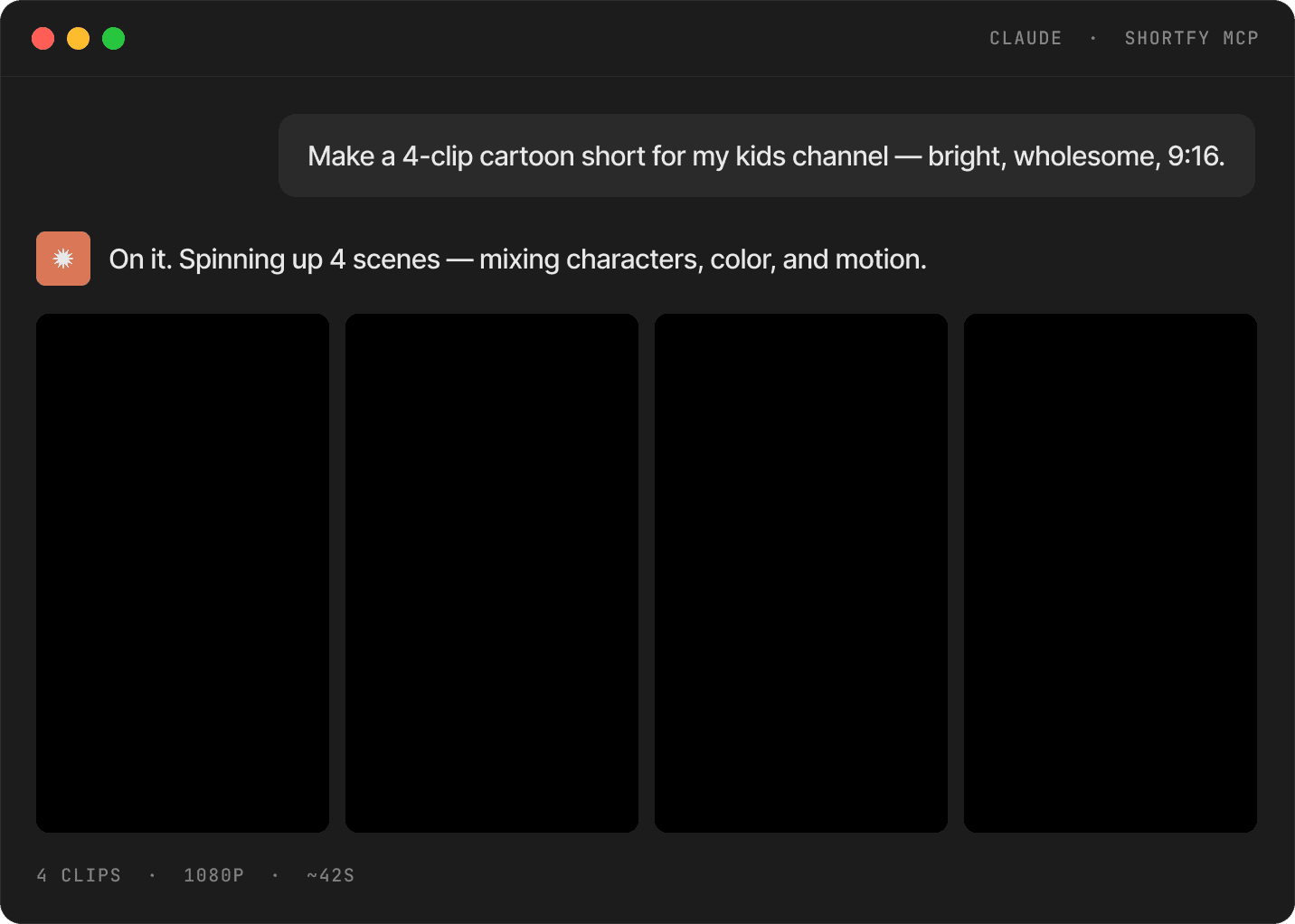The width and height of the screenshot is (1295, 924).
Task: Maximize the window using the green button
Action: pyautogui.click(x=114, y=39)
